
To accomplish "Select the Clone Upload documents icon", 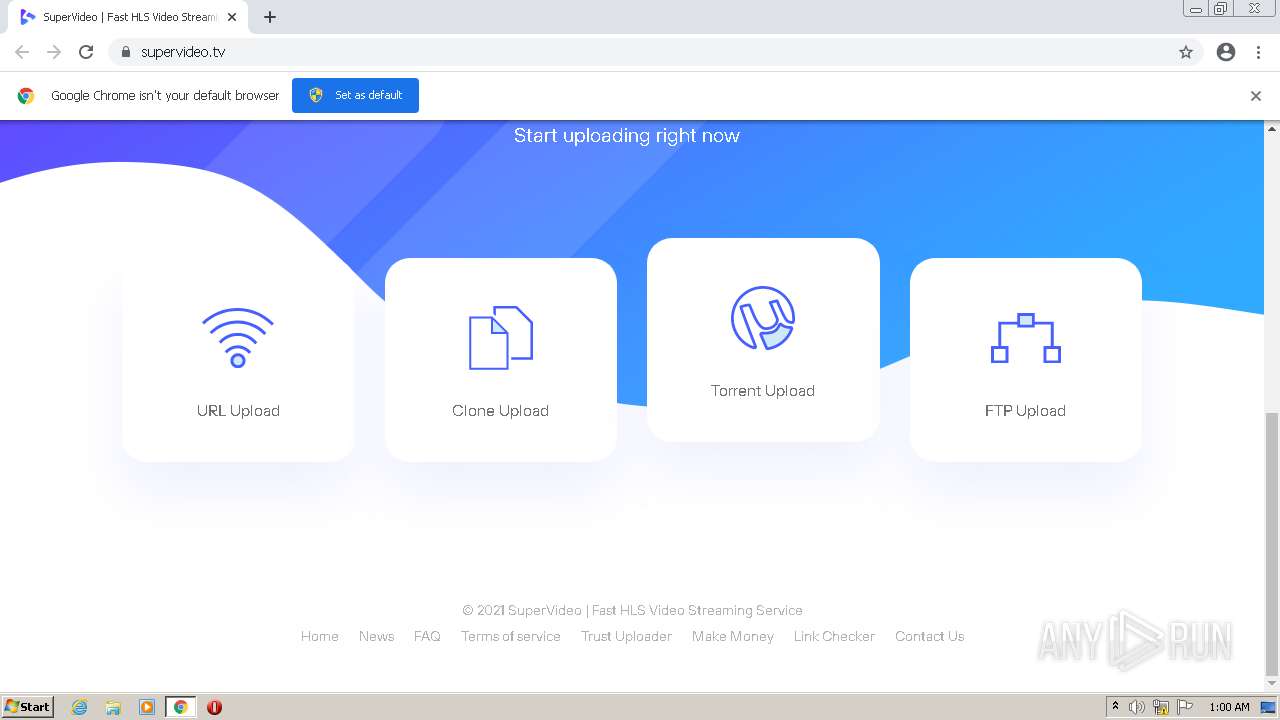I will pyautogui.click(x=501, y=338).
